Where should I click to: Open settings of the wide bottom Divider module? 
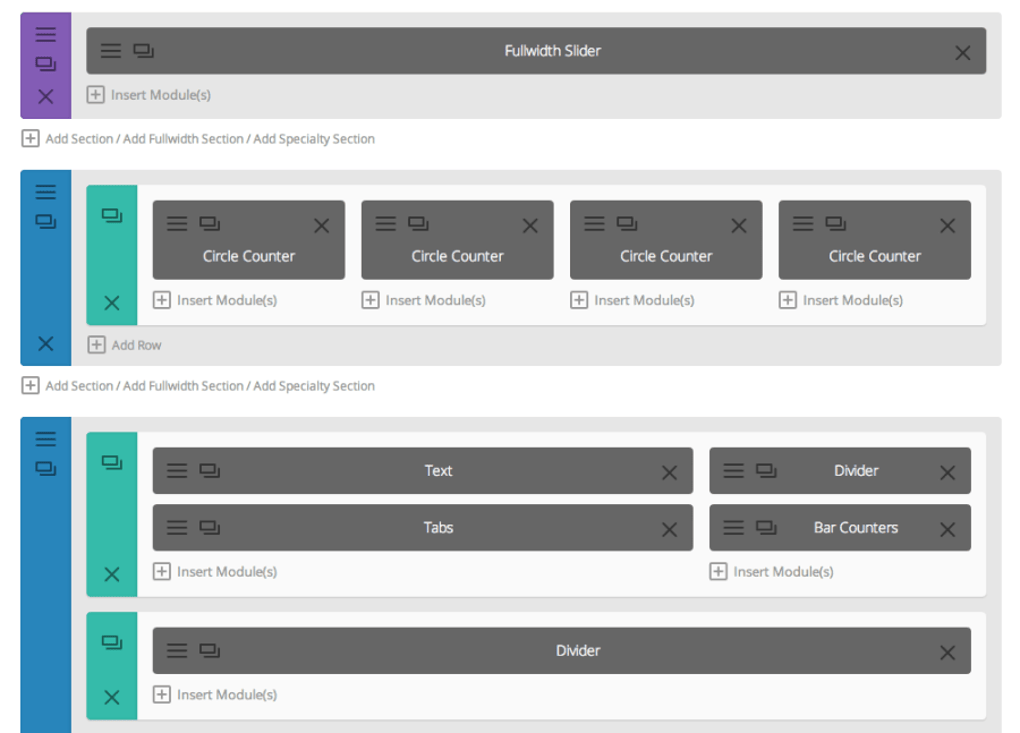pyautogui.click(x=177, y=651)
